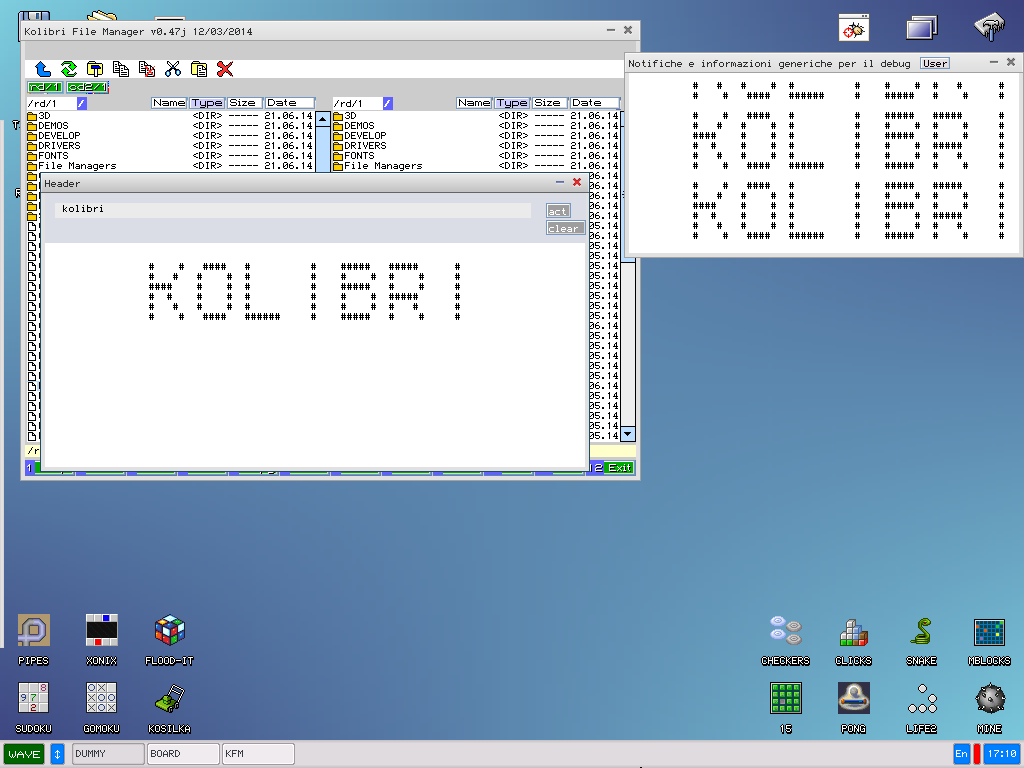This screenshot has width=1024, height=768.
Task: Sort left panel by Size column
Action: click(x=242, y=103)
